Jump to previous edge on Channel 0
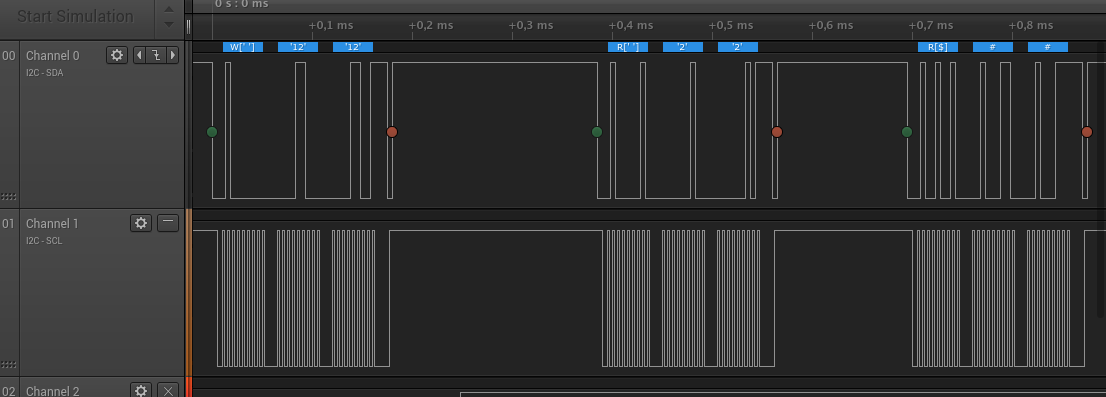 pyautogui.click(x=140, y=55)
